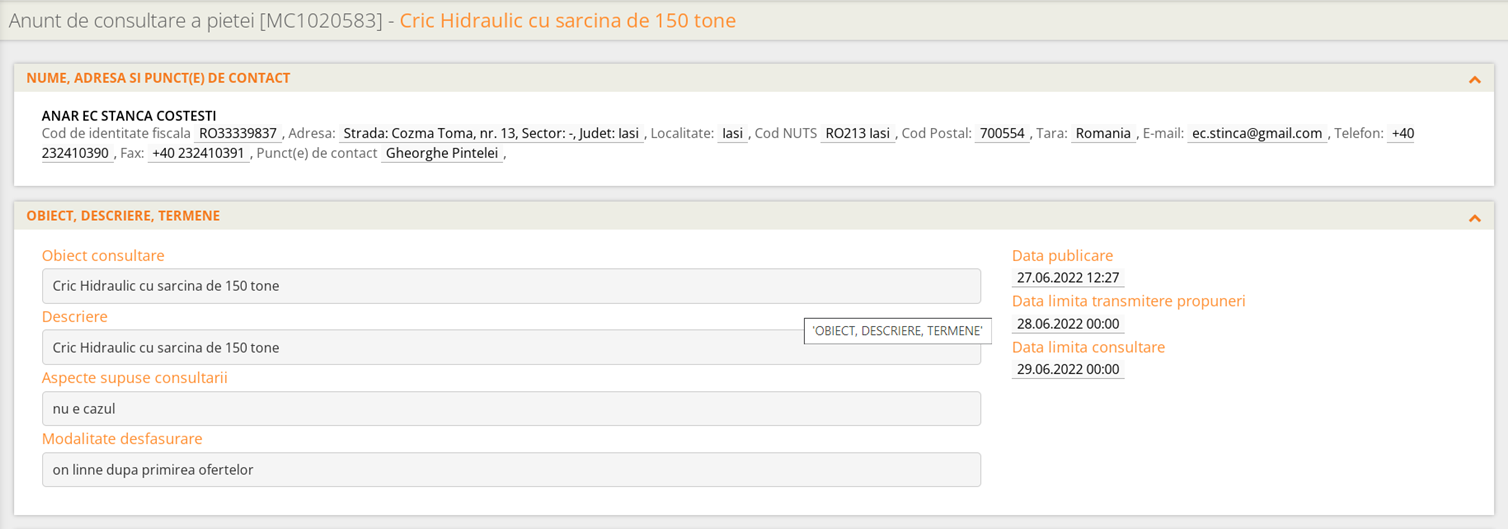Click the Obiect consultare text field
This screenshot has height=529, width=1508.
511,286
